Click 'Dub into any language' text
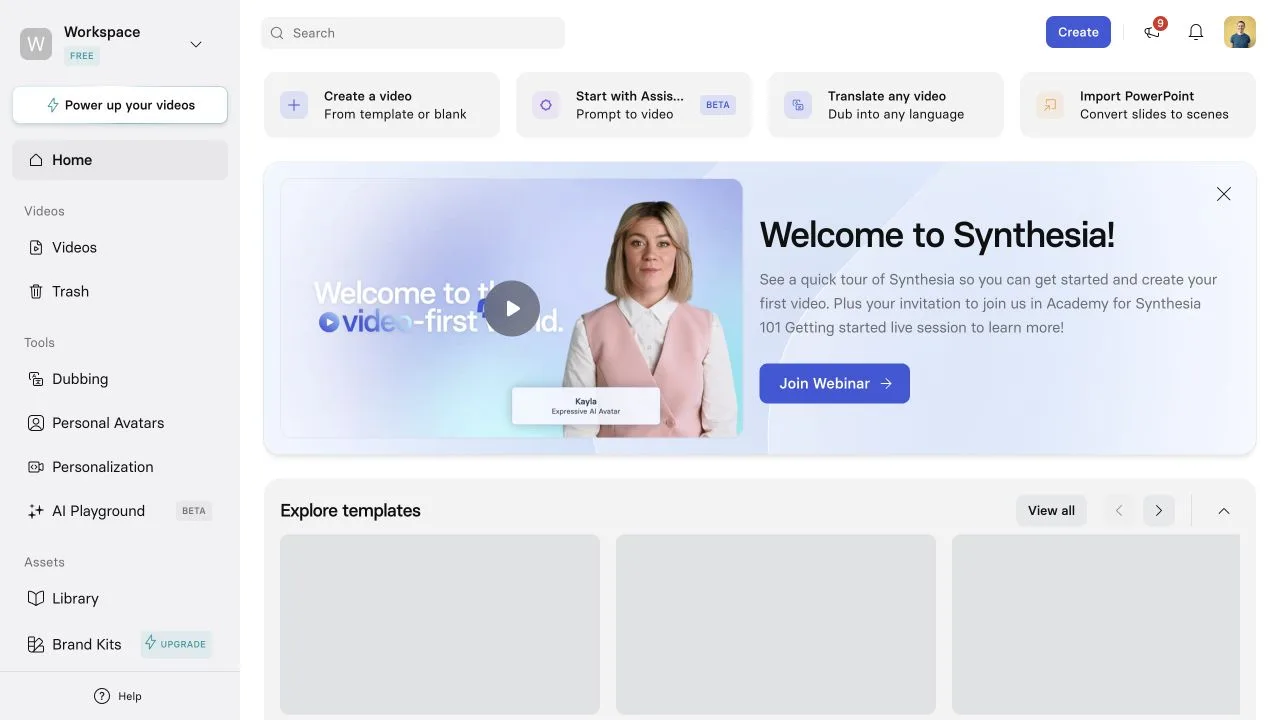 pos(896,114)
